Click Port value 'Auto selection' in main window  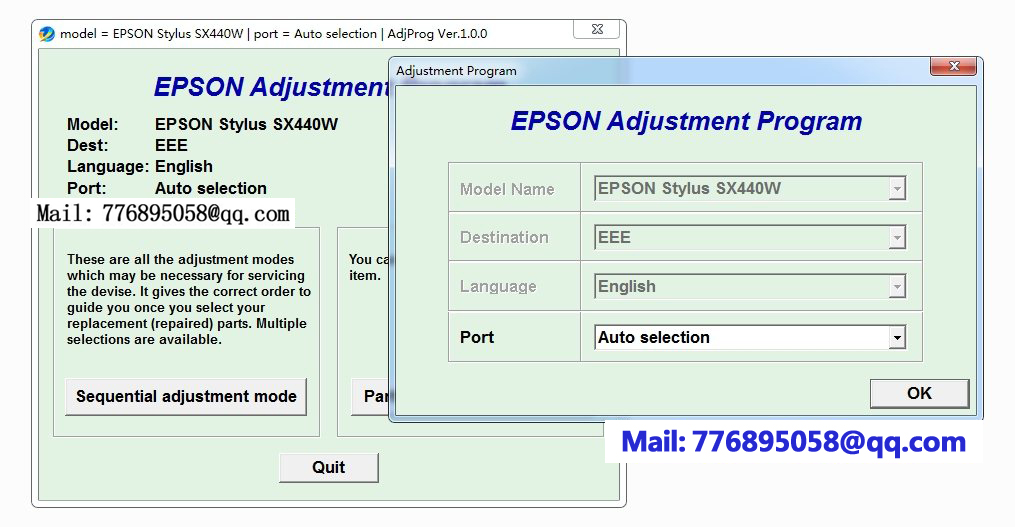click(211, 188)
